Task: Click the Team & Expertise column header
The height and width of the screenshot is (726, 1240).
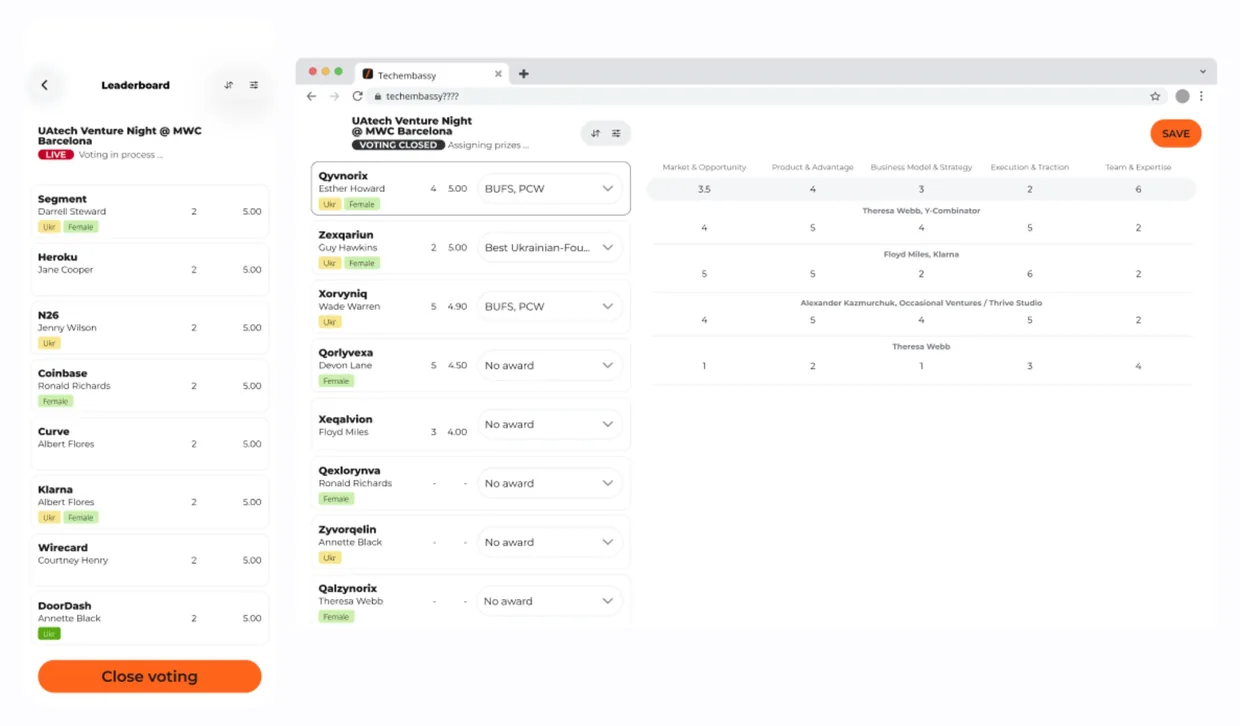Action: click(1138, 167)
